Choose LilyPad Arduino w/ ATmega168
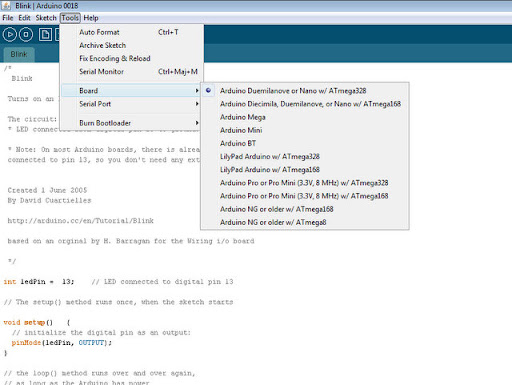The height and width of the screenshot is (385, 512). click(x=305, y=170)
